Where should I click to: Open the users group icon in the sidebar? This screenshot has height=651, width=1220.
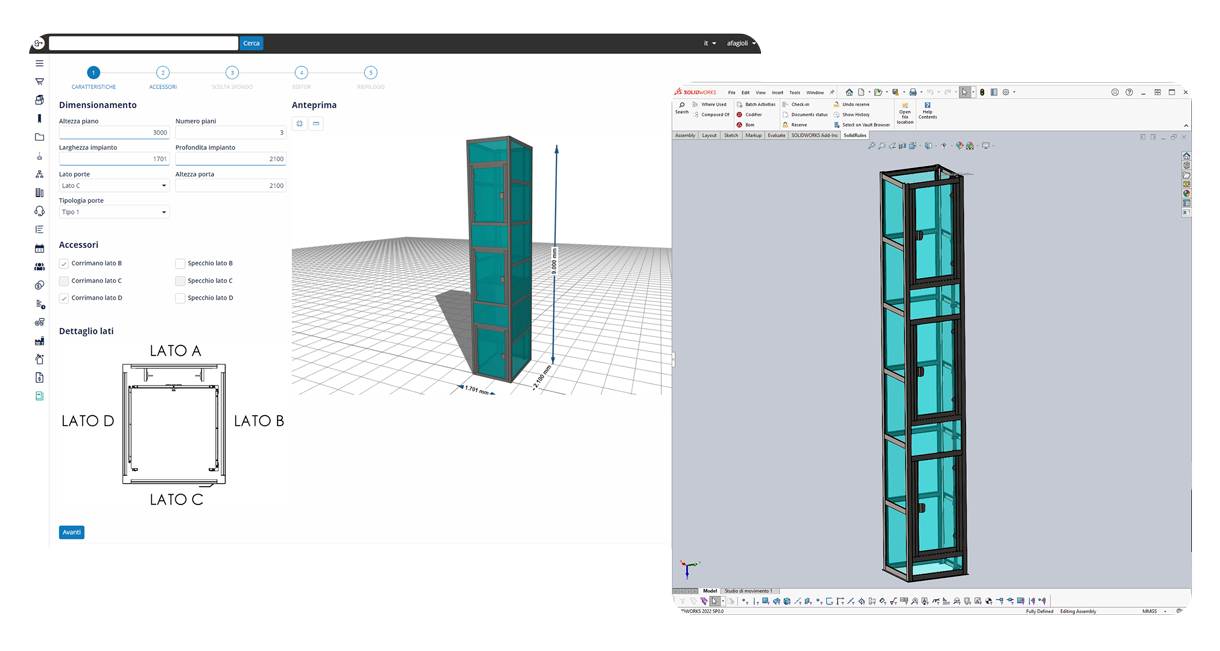[40, 267]
